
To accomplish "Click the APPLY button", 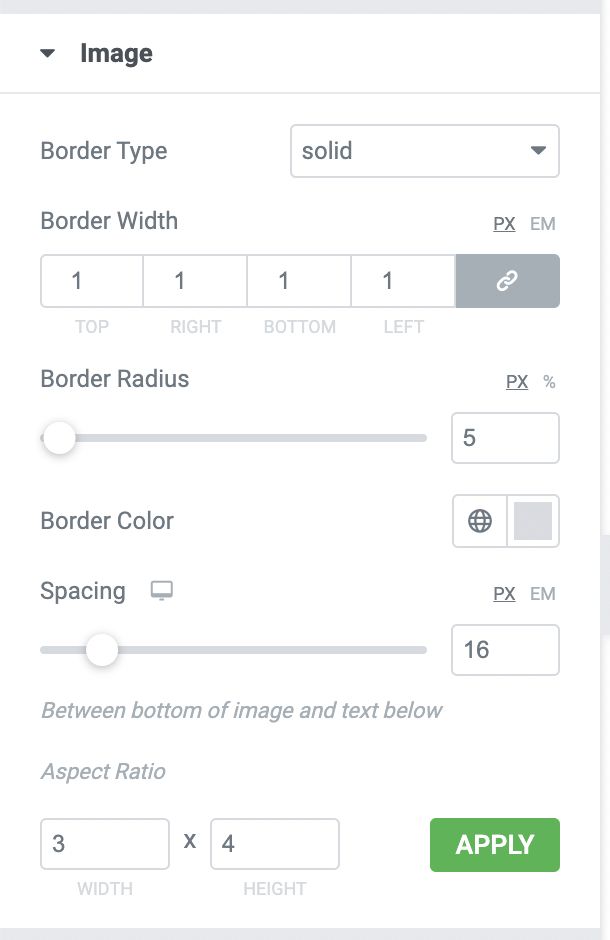I will click(x=495, y=845).
